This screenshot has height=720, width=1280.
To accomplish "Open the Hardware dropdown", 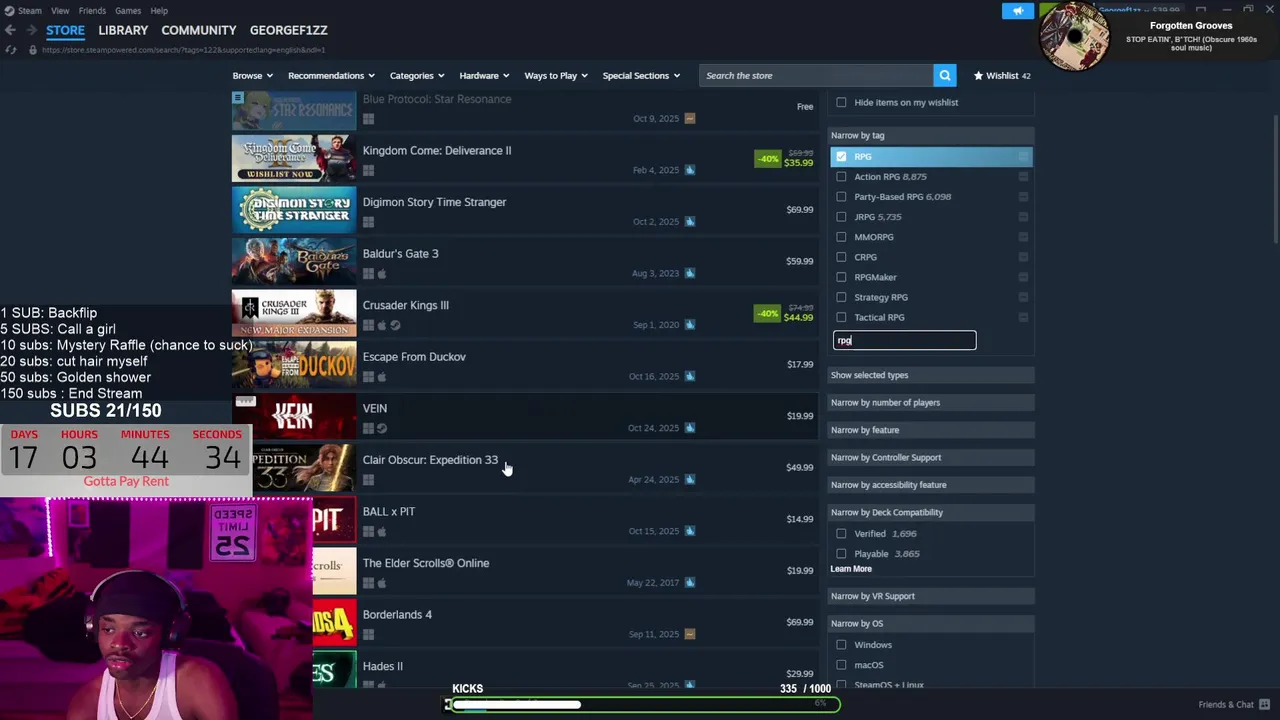I will click(x=484, y=75).
